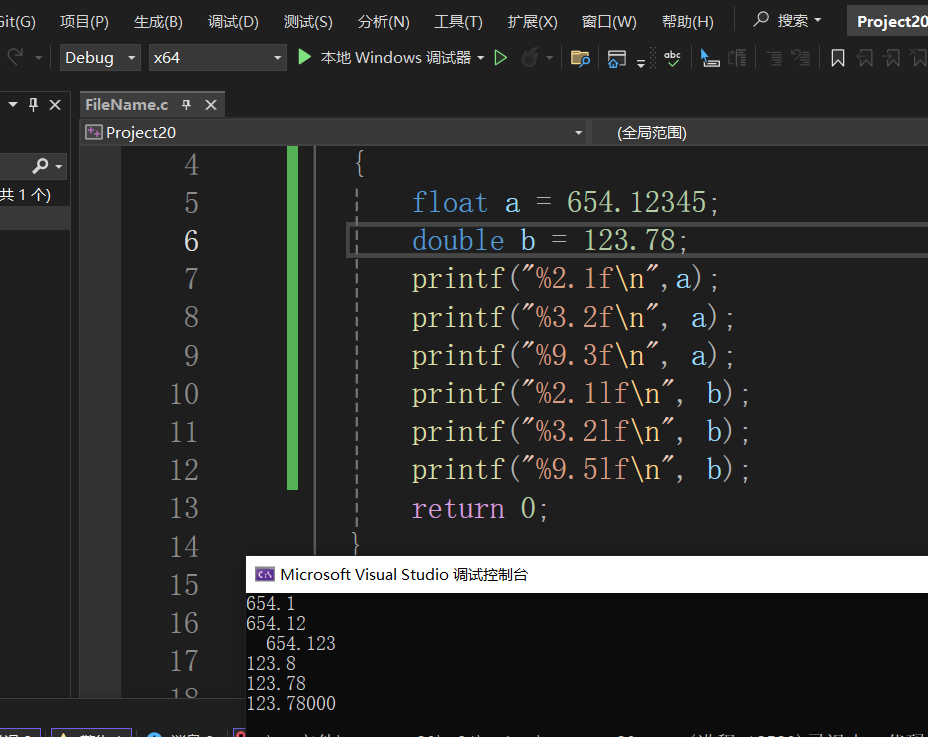Click Start Without Debugging outline arrow

501,58
